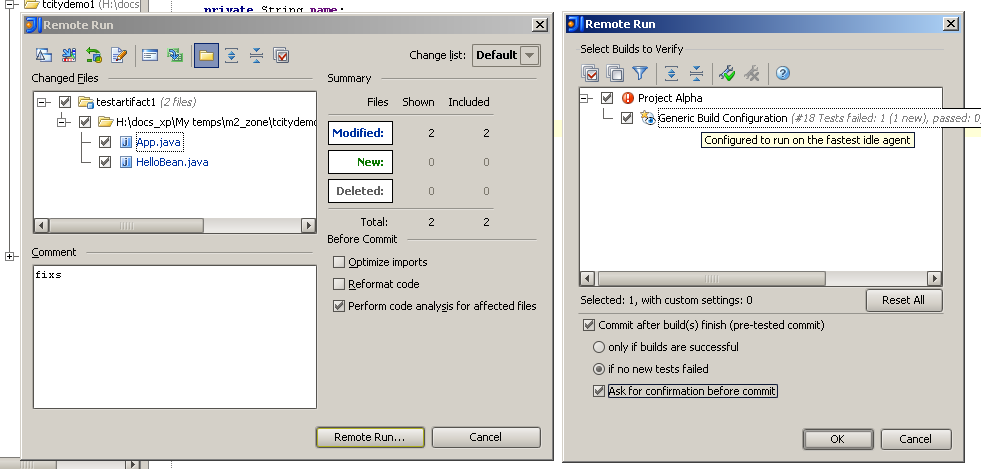Click wrench with green check icon

(726, 74)
